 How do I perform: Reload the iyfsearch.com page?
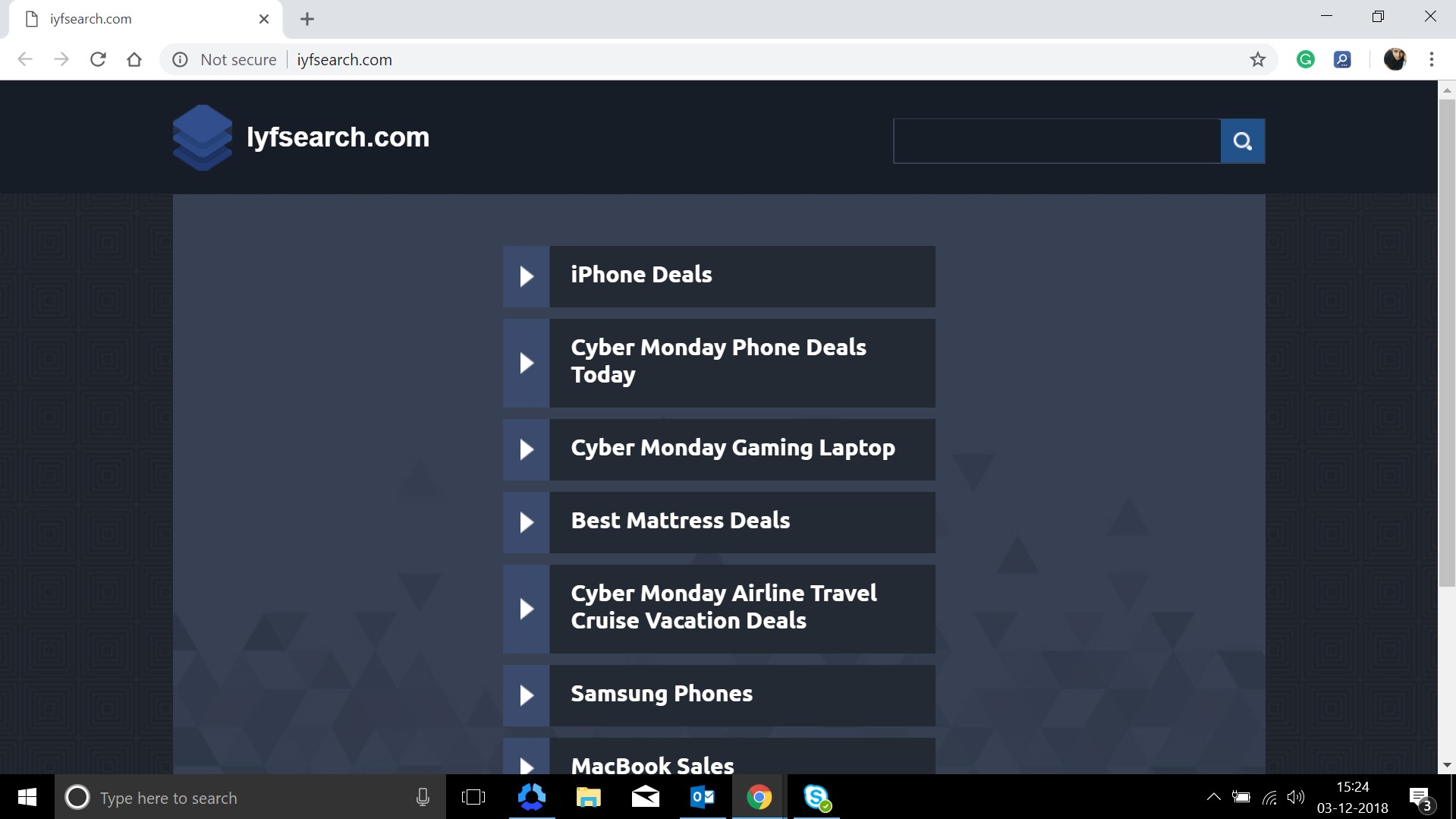(98, 59)
